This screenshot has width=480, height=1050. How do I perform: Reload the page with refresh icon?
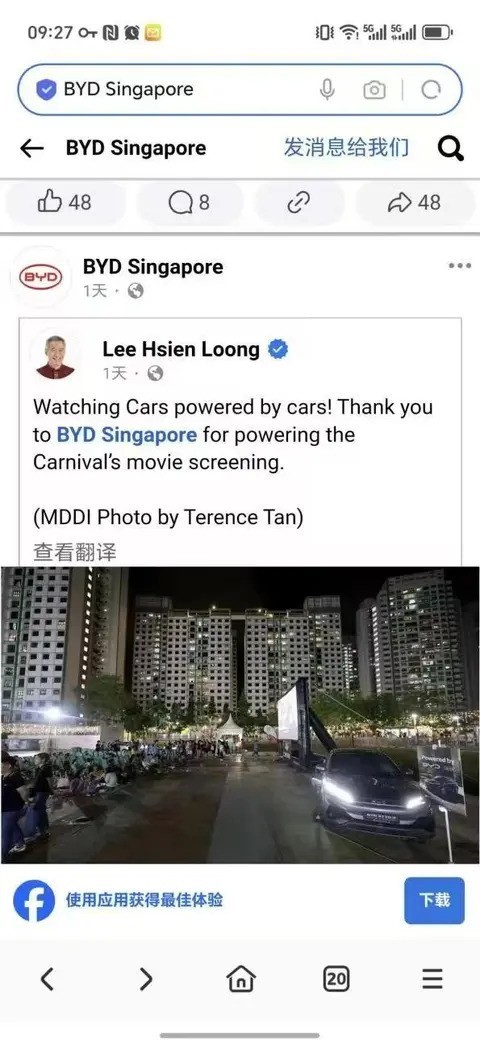(x=430, y=90)
